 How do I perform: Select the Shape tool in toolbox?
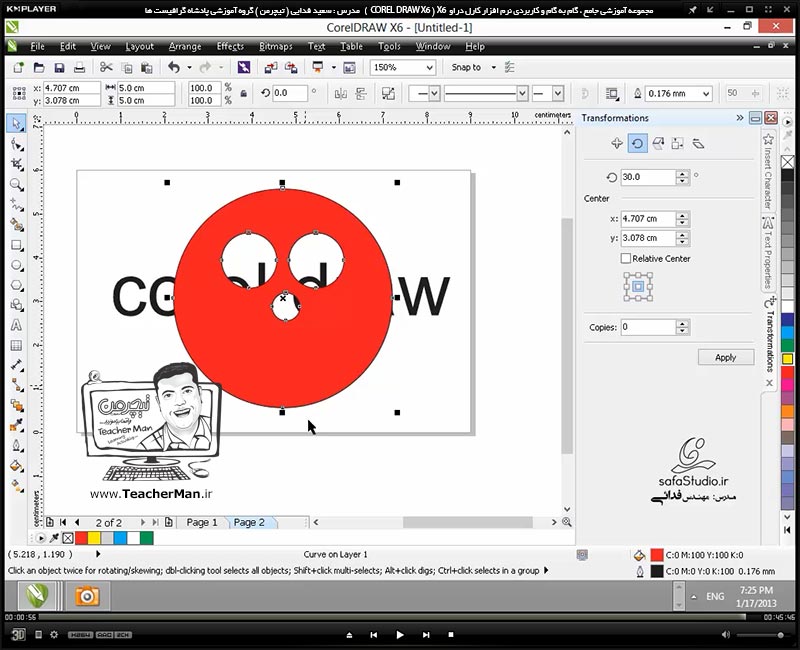click(x=16, y=145)
